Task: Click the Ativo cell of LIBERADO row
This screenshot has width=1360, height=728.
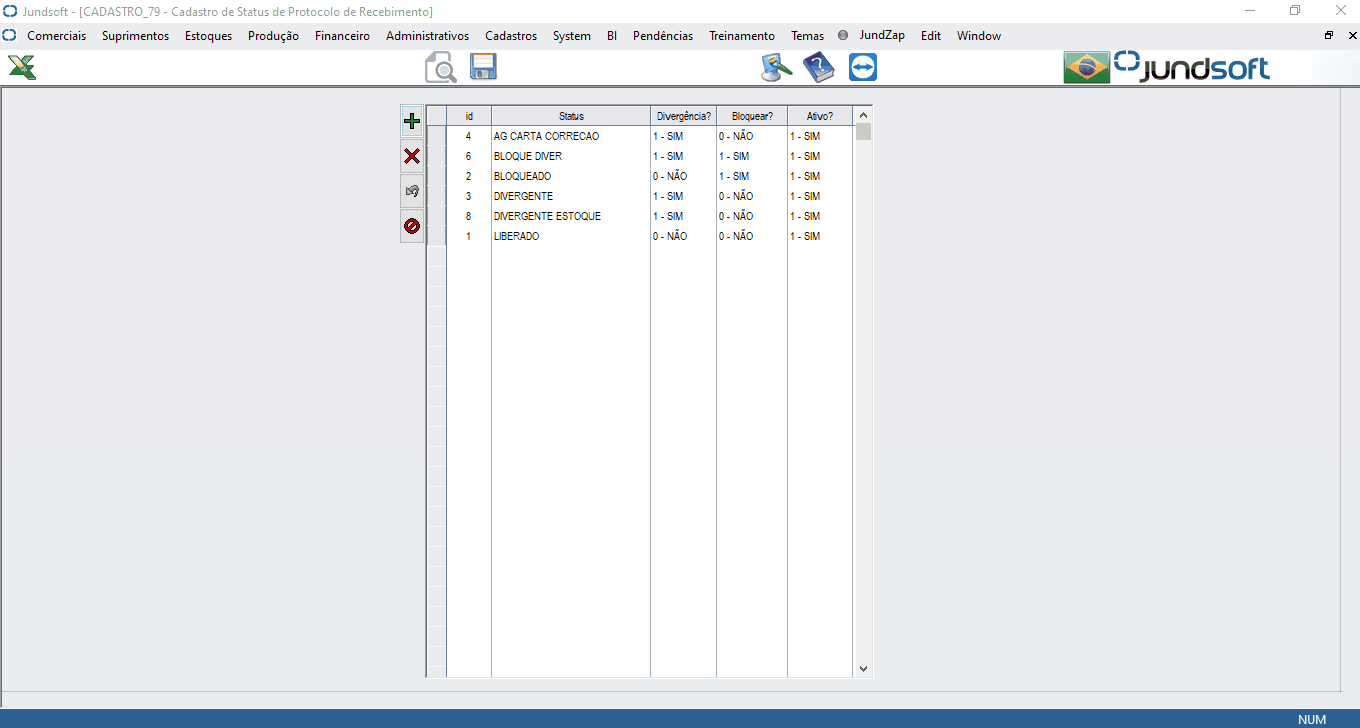Action: pos(820,236)
